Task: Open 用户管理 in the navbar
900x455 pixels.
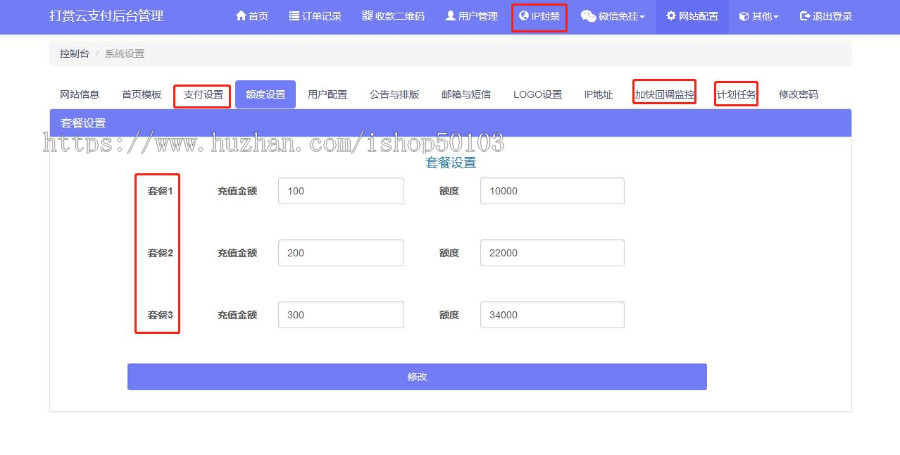Action: click(472, 16)
